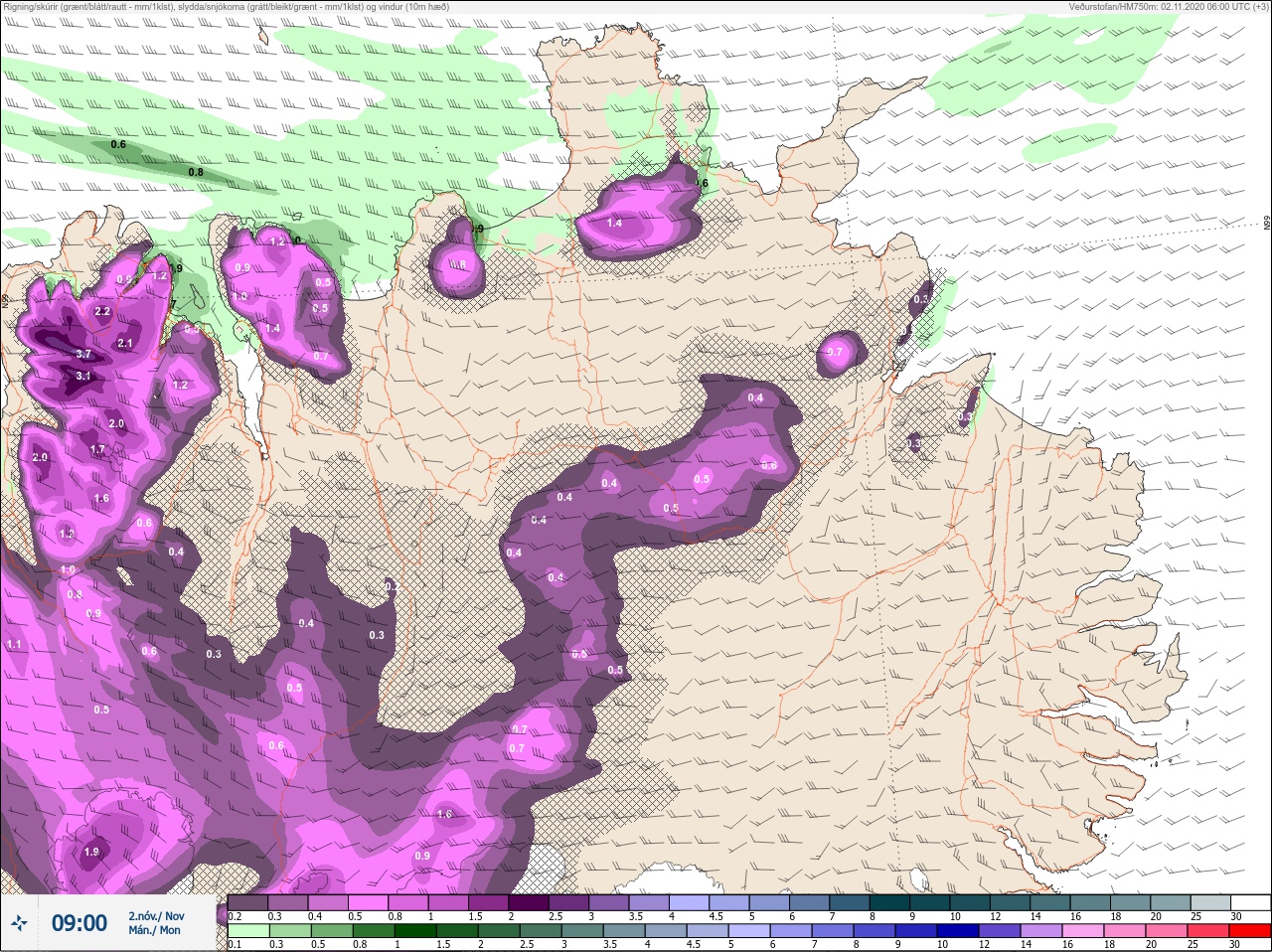Click the 1.7 precipitation value on the map

(98, 449)
